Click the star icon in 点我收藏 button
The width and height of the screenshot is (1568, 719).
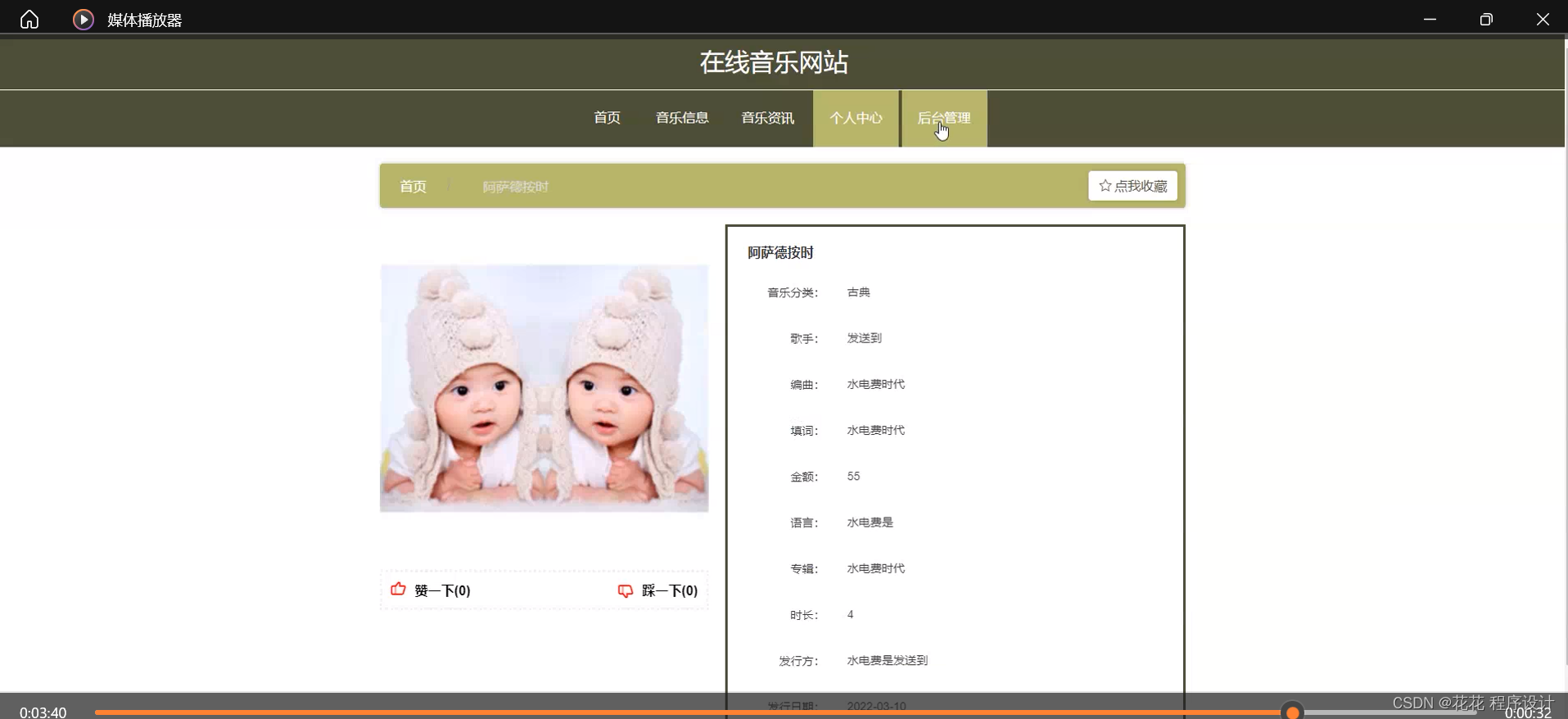pyautogui.click(x=1105, y=186)
